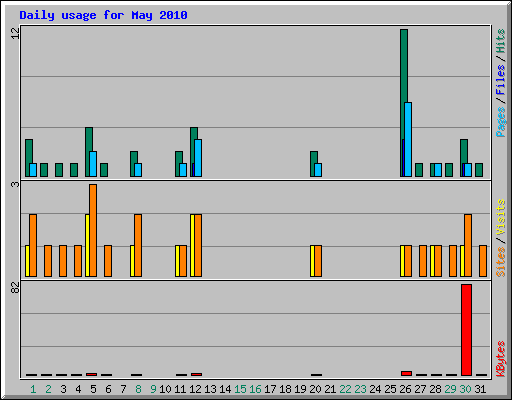Click the day "31" x-axis label
The height and width of the screenshot is (400, 512).
pyautogui.click(x=480, y=389)
